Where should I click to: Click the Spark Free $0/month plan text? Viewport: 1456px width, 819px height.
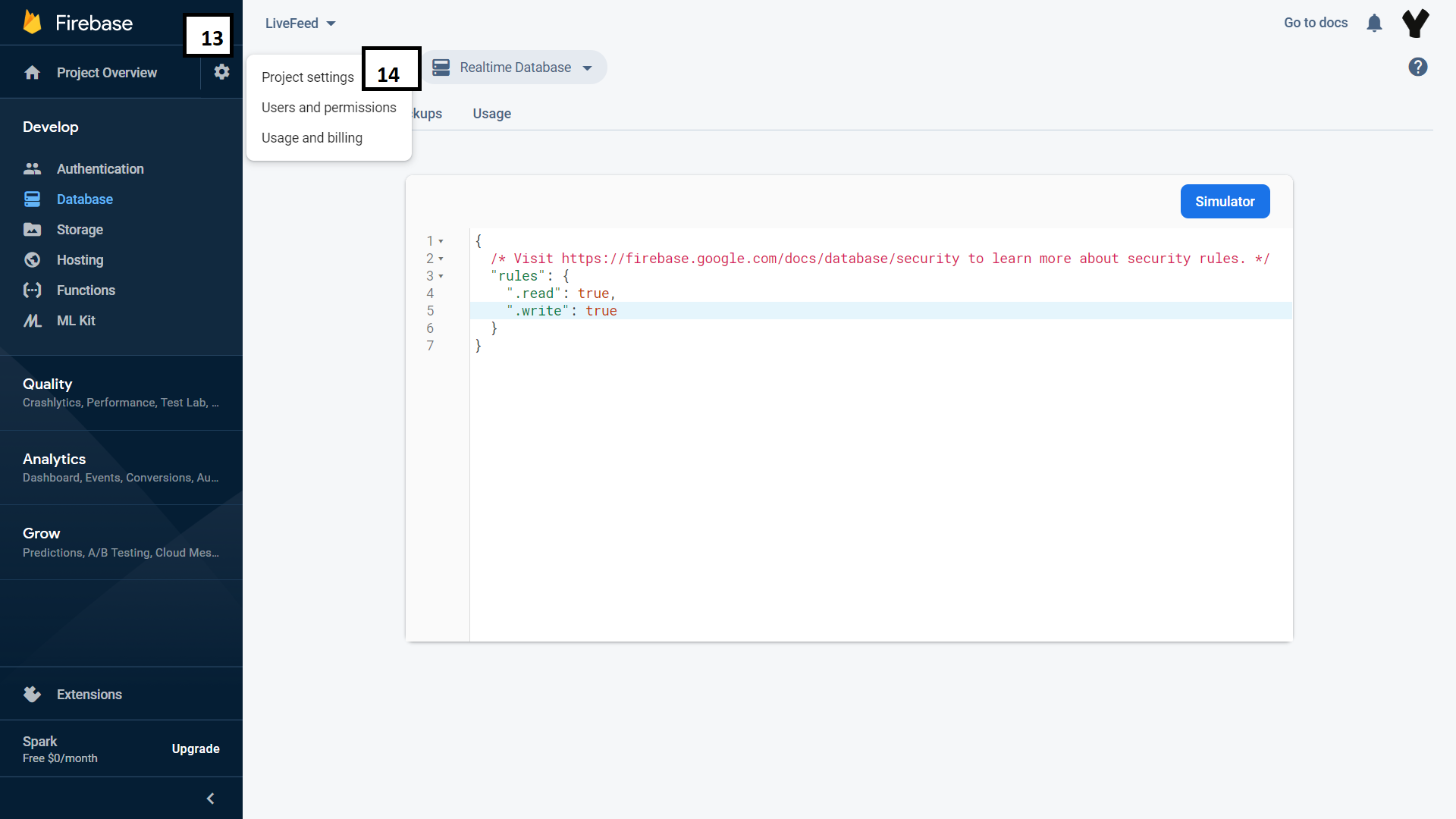(60, 748)
